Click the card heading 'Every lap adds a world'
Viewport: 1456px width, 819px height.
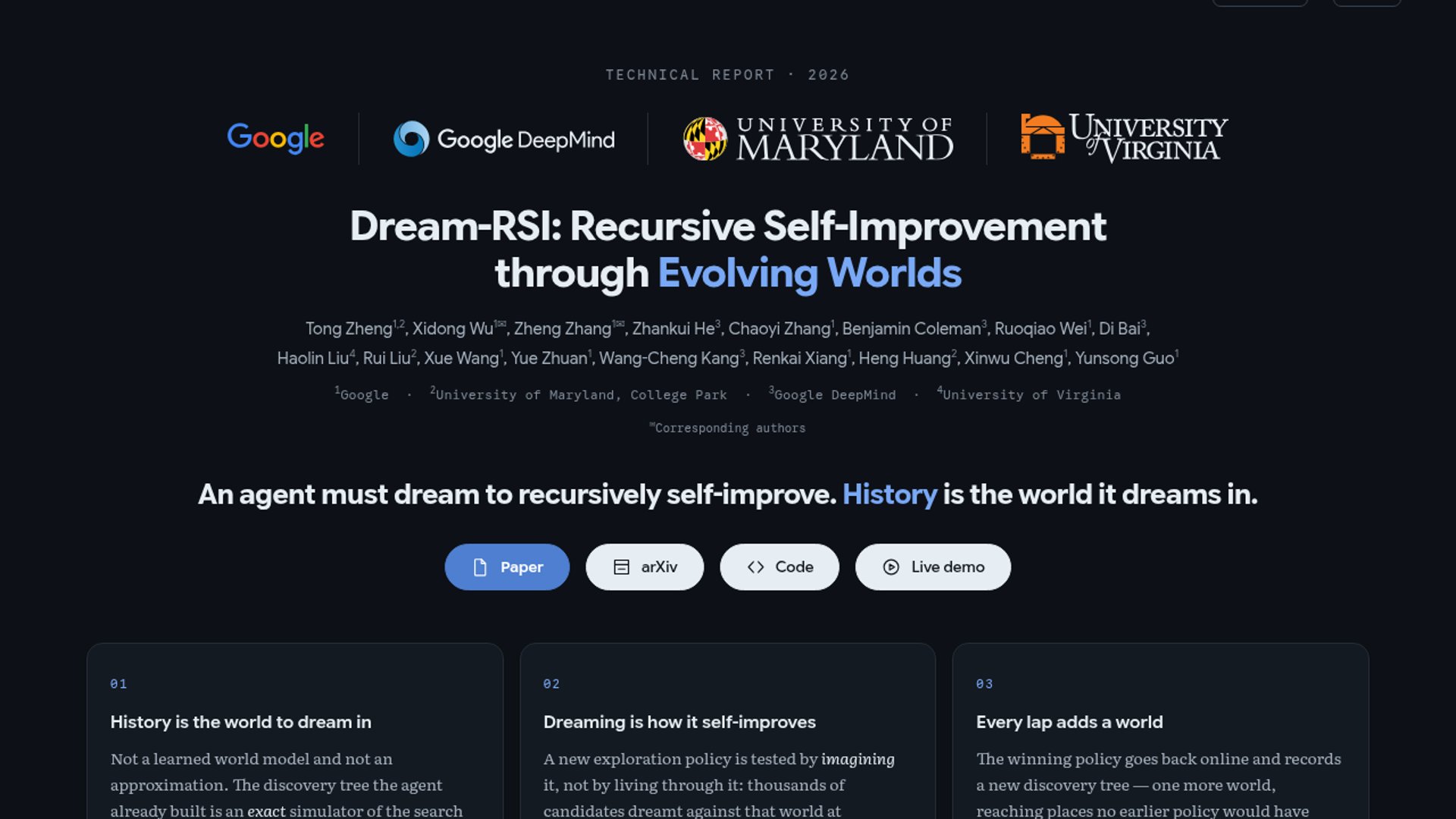pos(1069,722)
